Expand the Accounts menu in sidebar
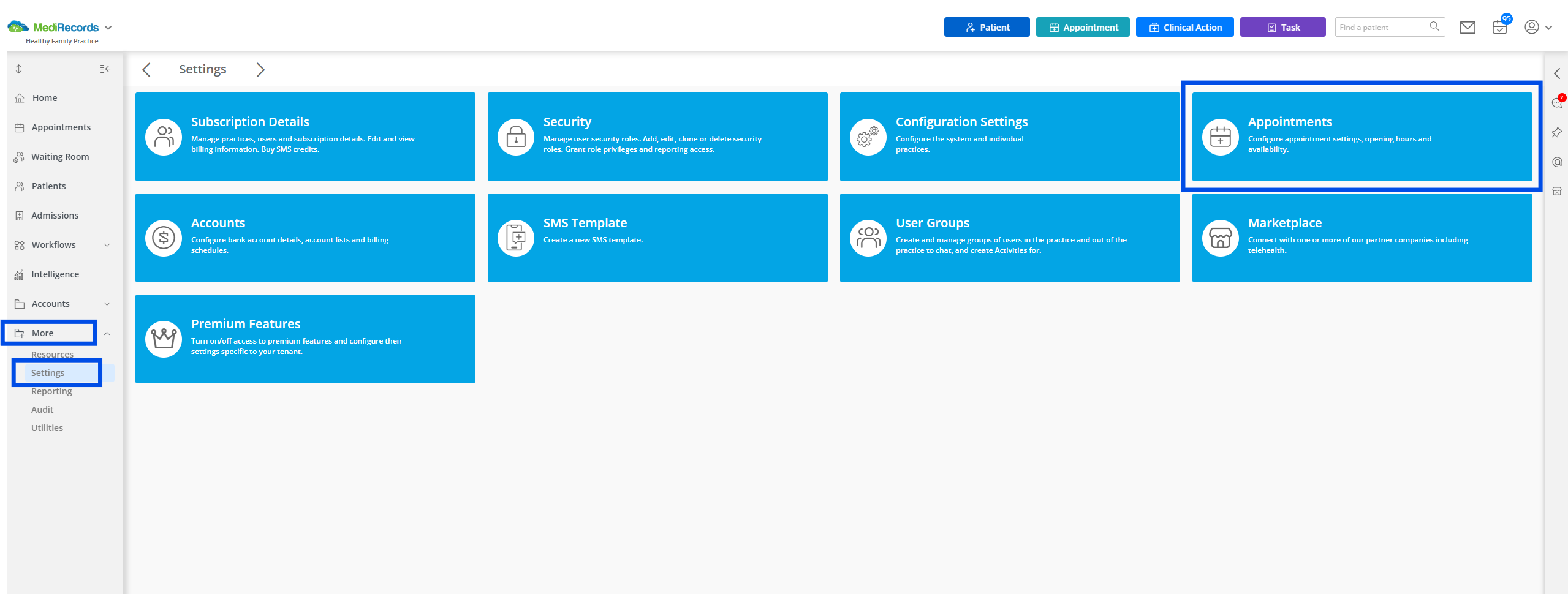This screenshot has height=594, width=1568. pos(107,303)
